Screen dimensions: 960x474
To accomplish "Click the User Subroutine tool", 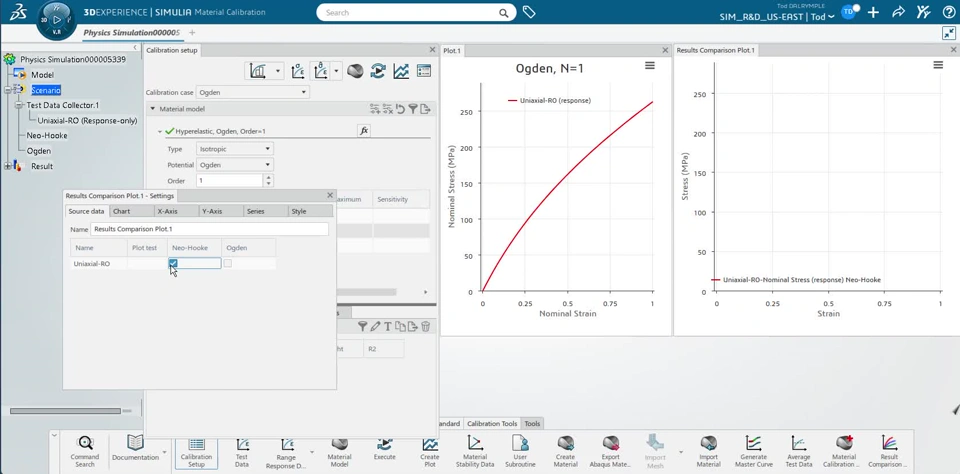I will pyautogui.click(x=520, y=452).
